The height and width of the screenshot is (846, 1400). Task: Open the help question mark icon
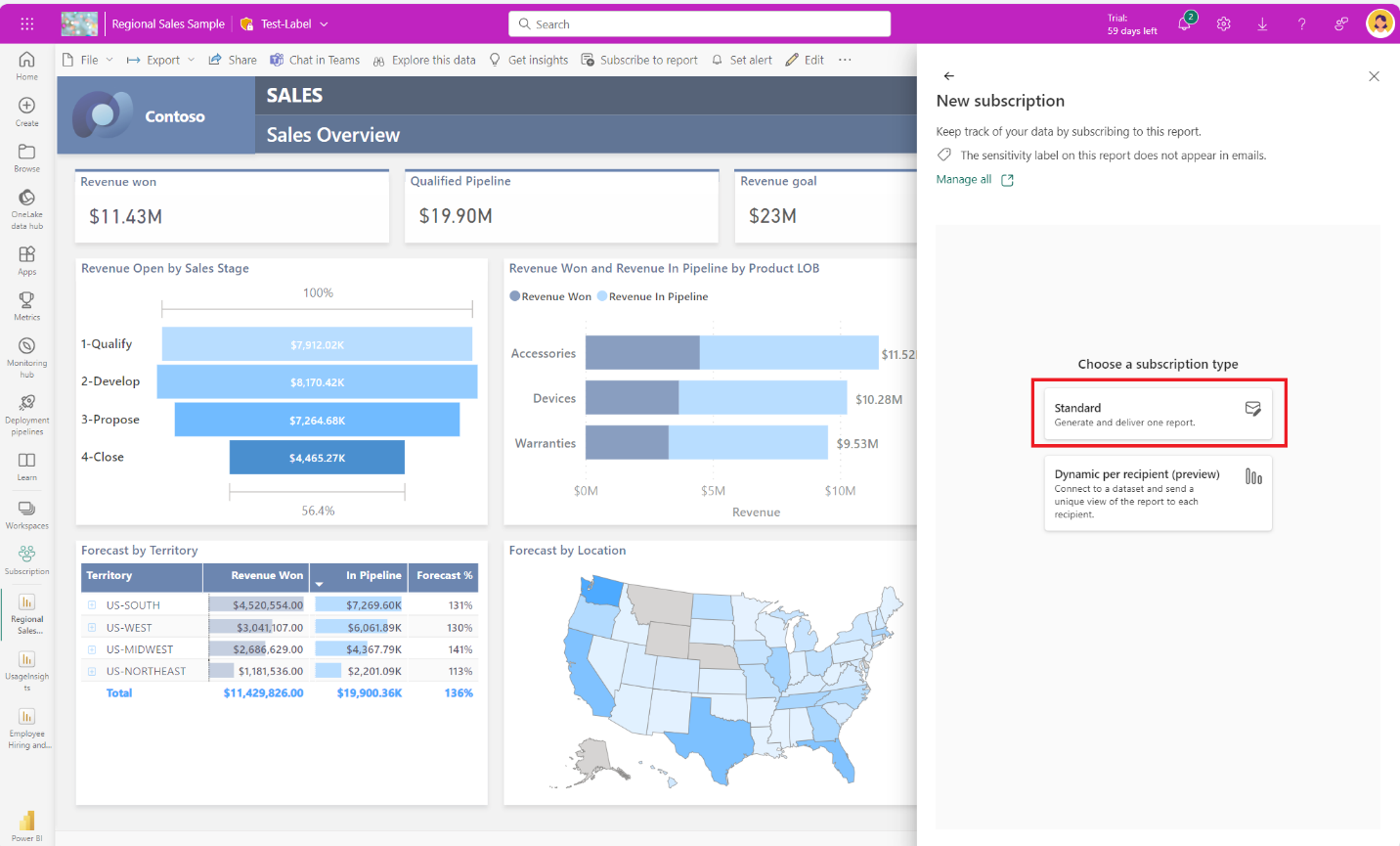coord(1301,23)
